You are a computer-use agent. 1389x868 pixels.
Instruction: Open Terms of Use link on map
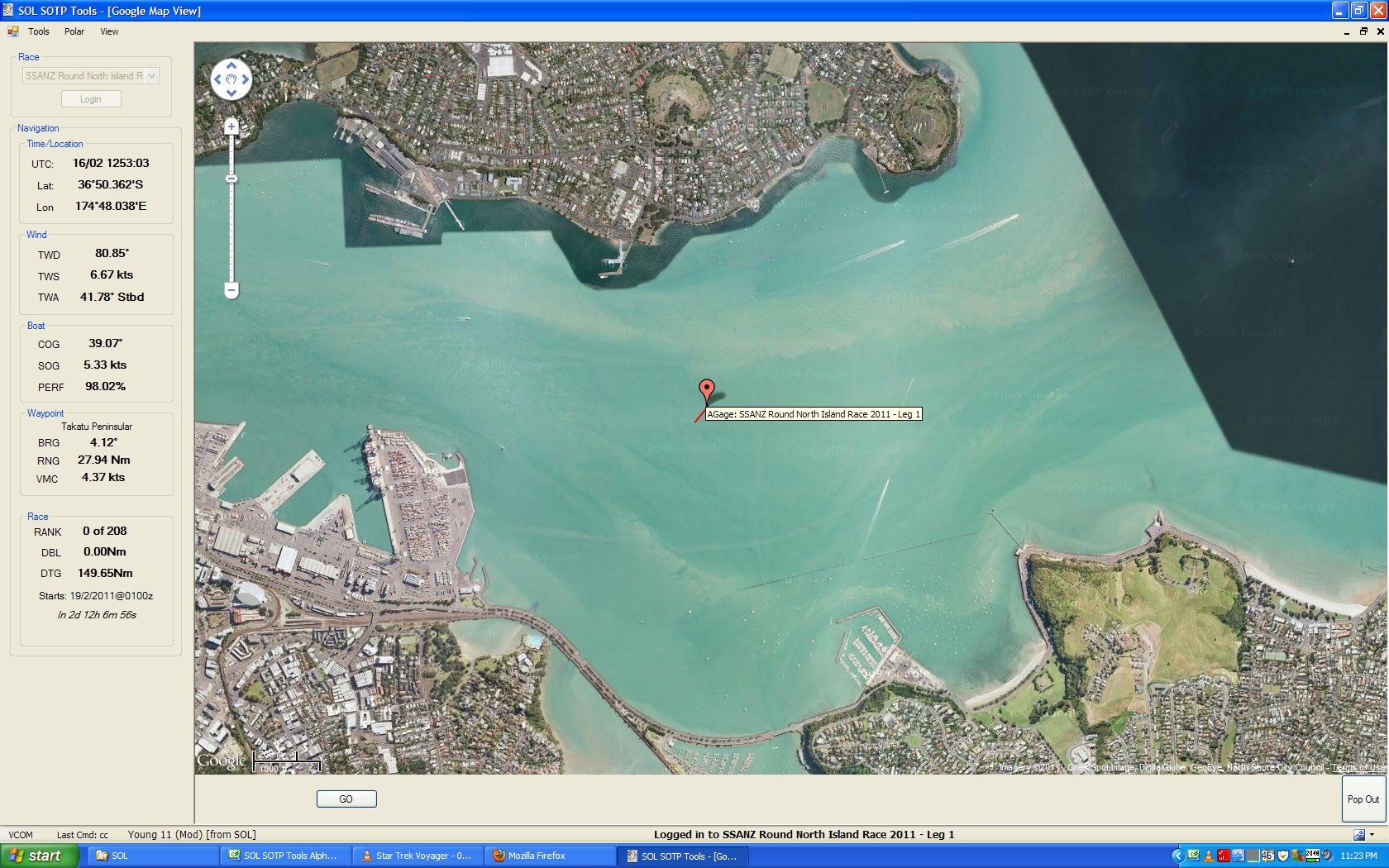pyautogui.click(x=1358, y=768)
